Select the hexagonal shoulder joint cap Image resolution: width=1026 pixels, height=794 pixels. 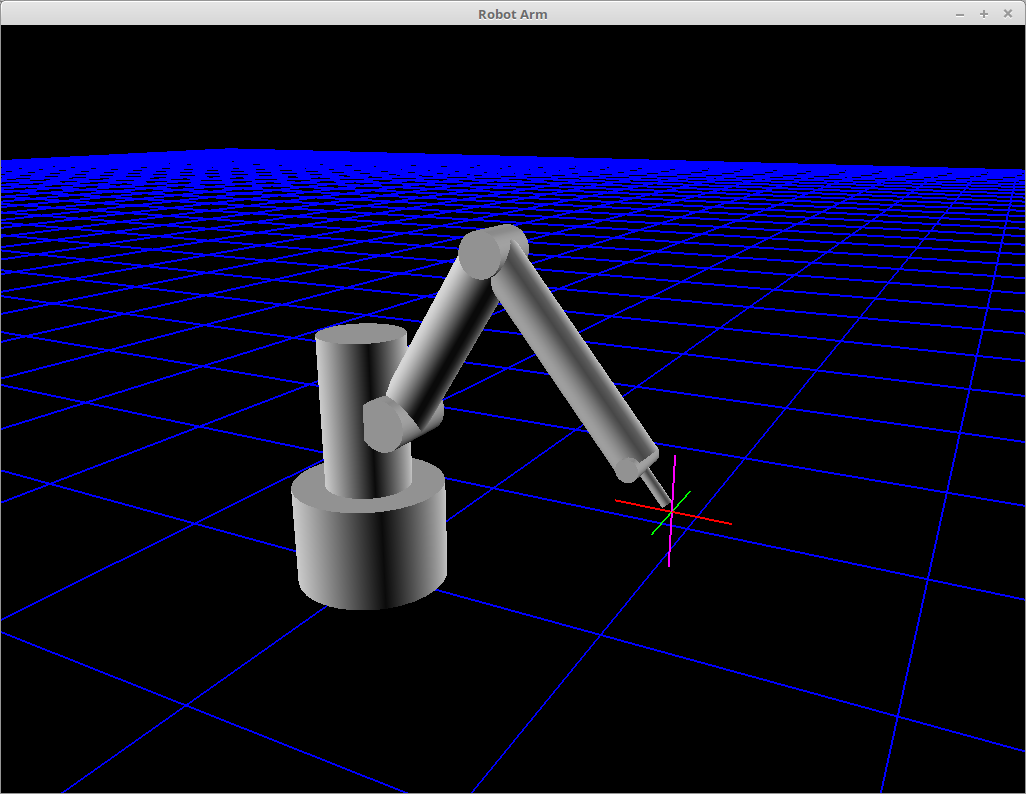point(383,427)
